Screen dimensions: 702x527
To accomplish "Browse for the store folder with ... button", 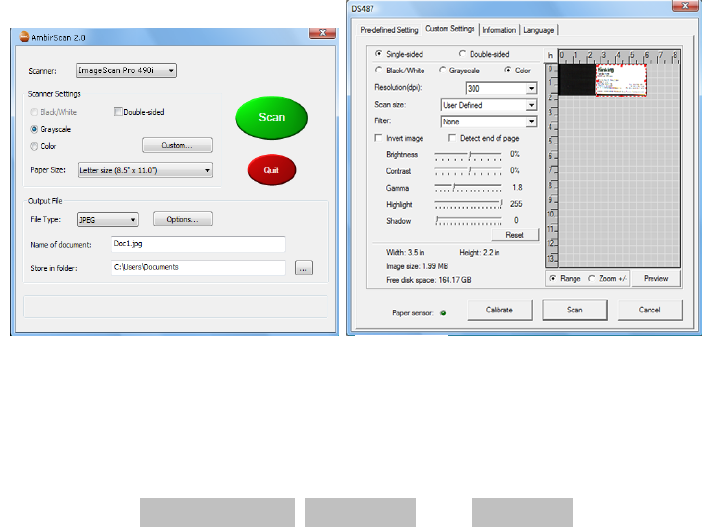I will (304, 268).
